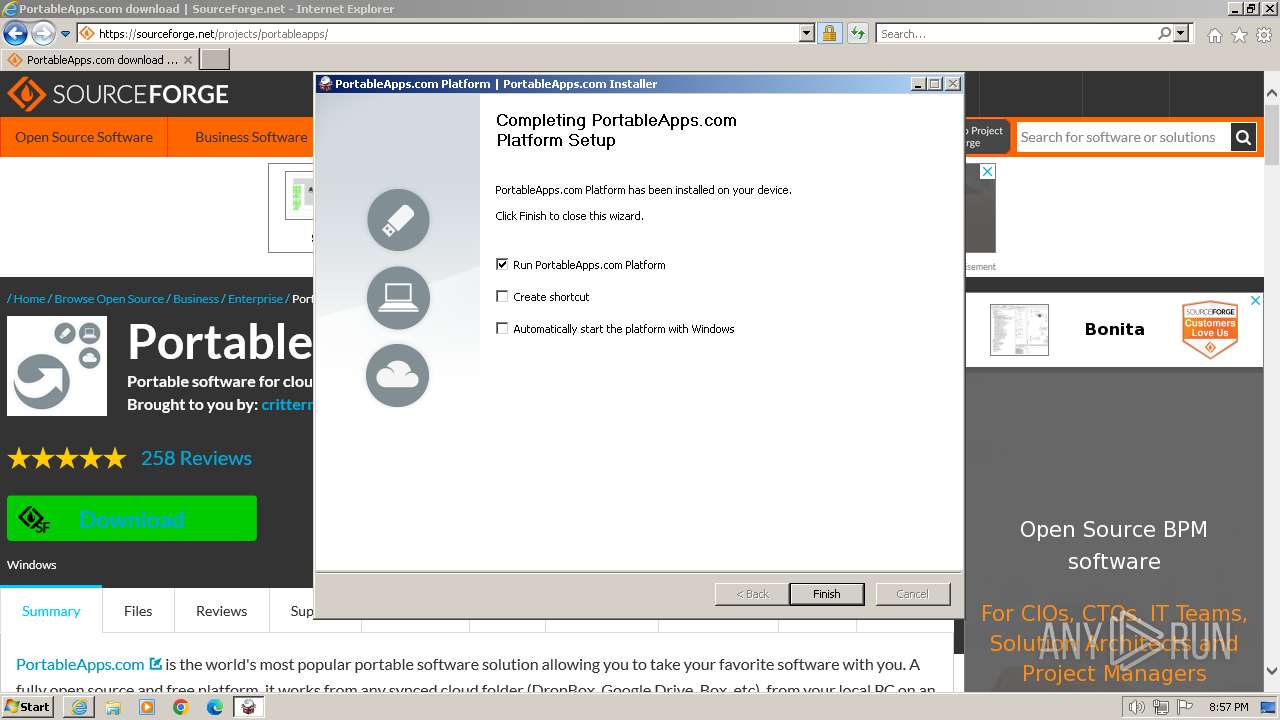The width and height of the screenshot is (1280, 720).
Task: Check Automatically start the platform with Windows
Action: click(502, 329)
